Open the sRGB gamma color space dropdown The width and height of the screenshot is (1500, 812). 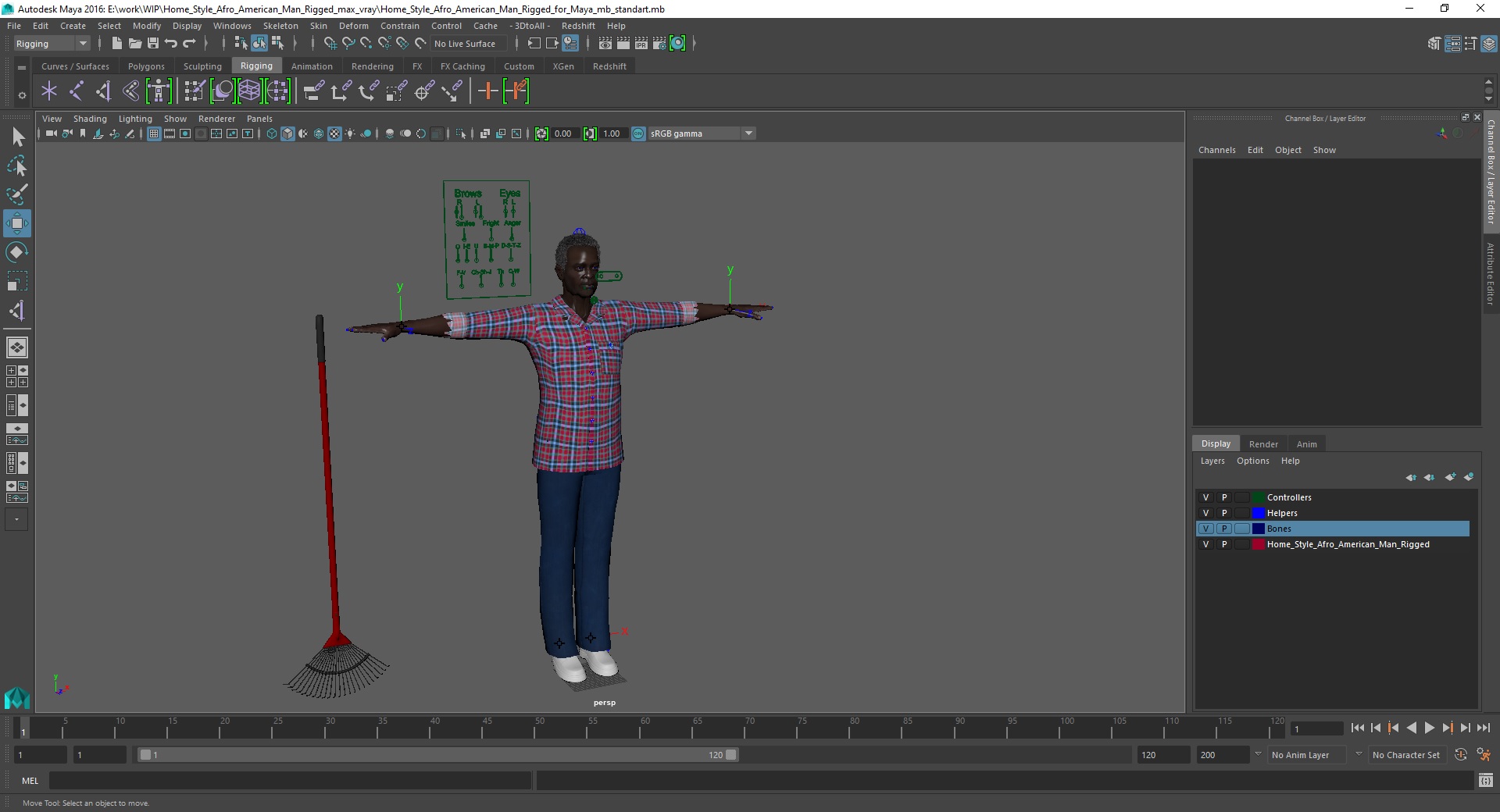[x=702, y=134]
